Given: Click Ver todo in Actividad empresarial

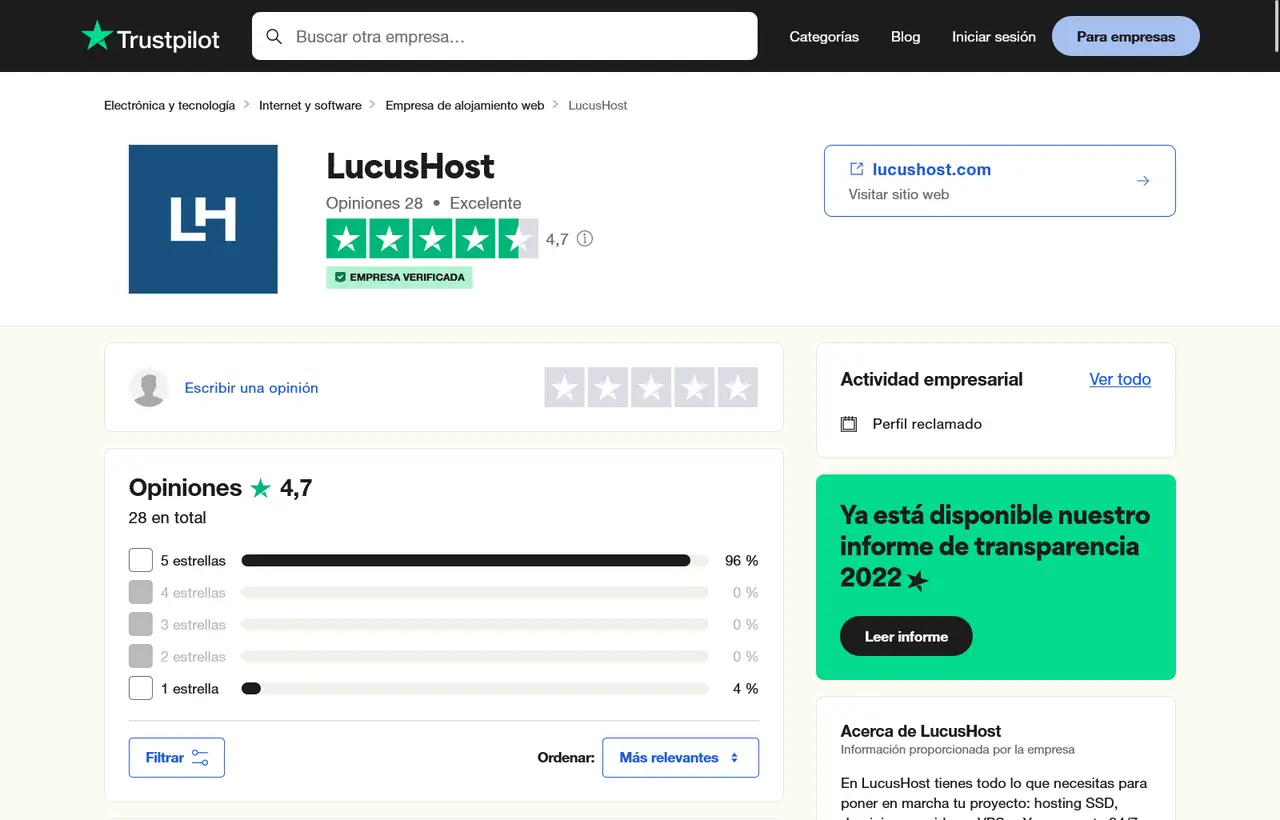Looking at the screenshot, I should tap(1120, 379).
